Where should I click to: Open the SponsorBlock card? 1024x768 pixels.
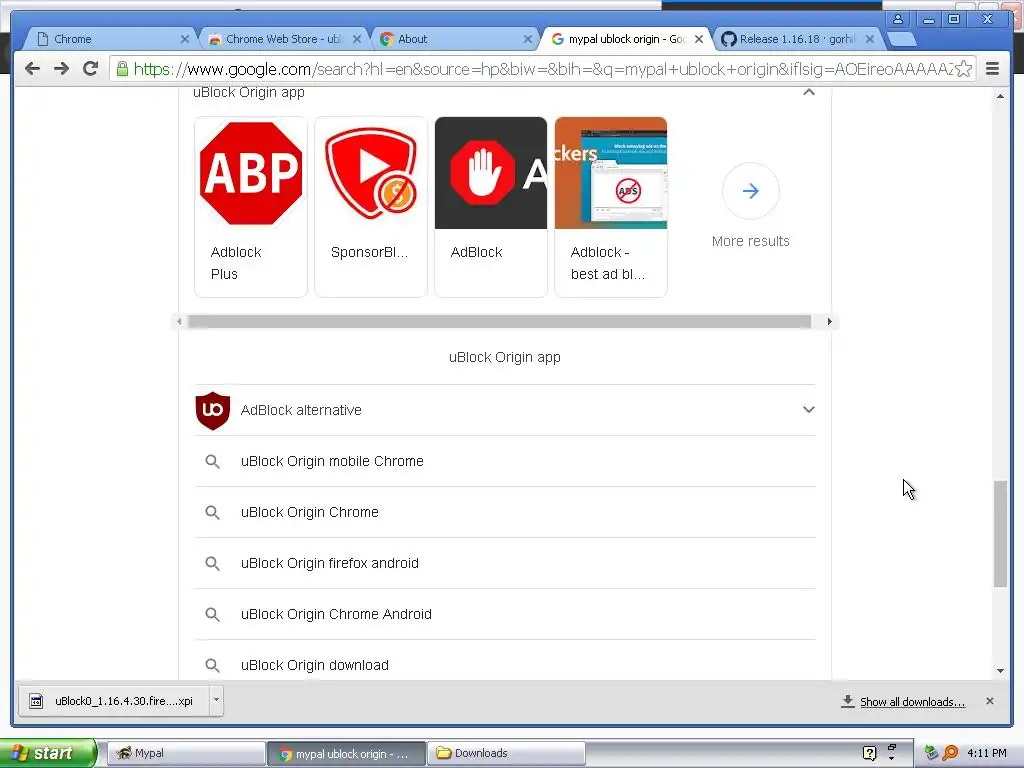(x=371, y=206)
